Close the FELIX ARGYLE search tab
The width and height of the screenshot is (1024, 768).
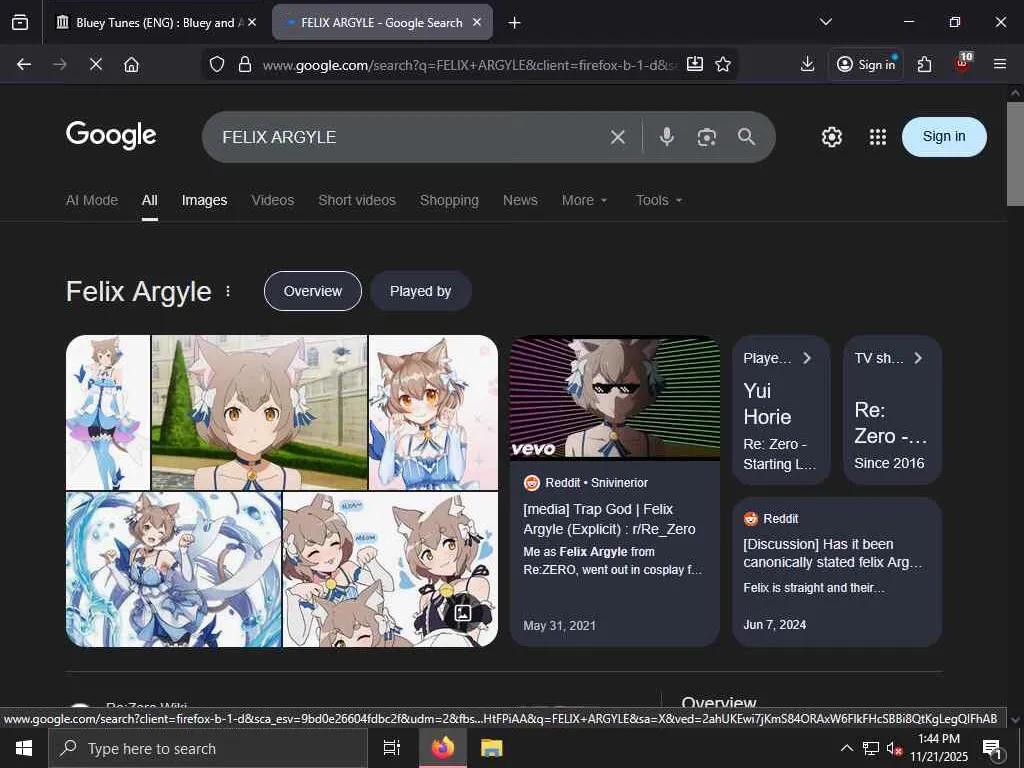pyautogui.click(x=477, y=22)
